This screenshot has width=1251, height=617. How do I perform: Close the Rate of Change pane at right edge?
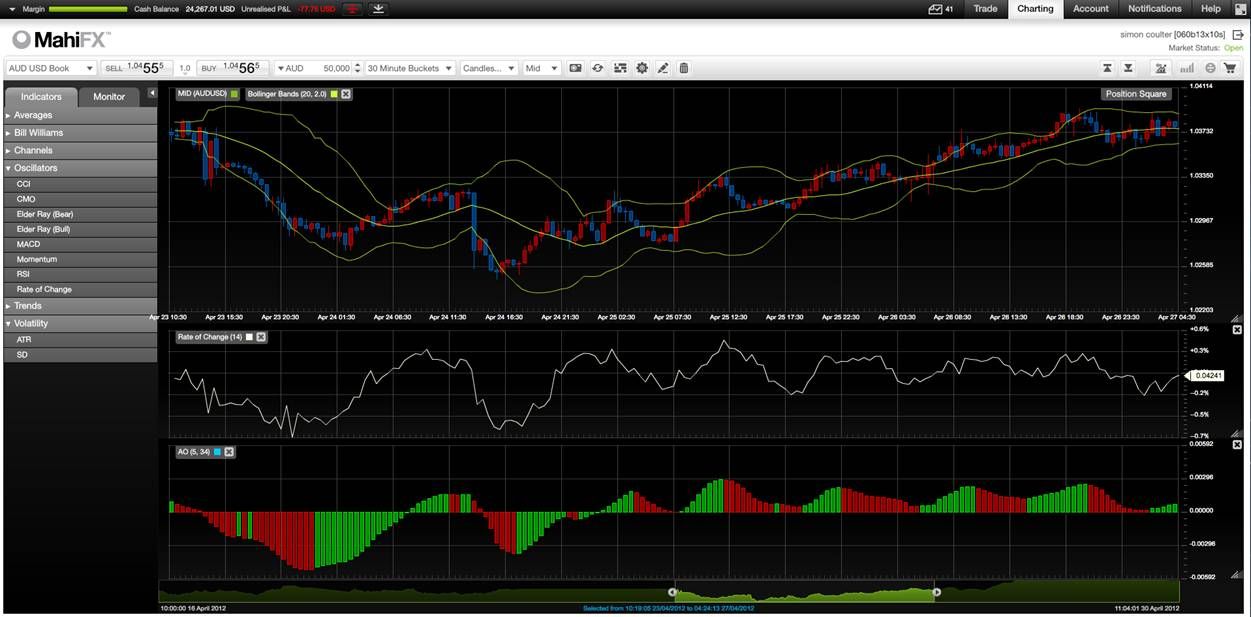1237,330
